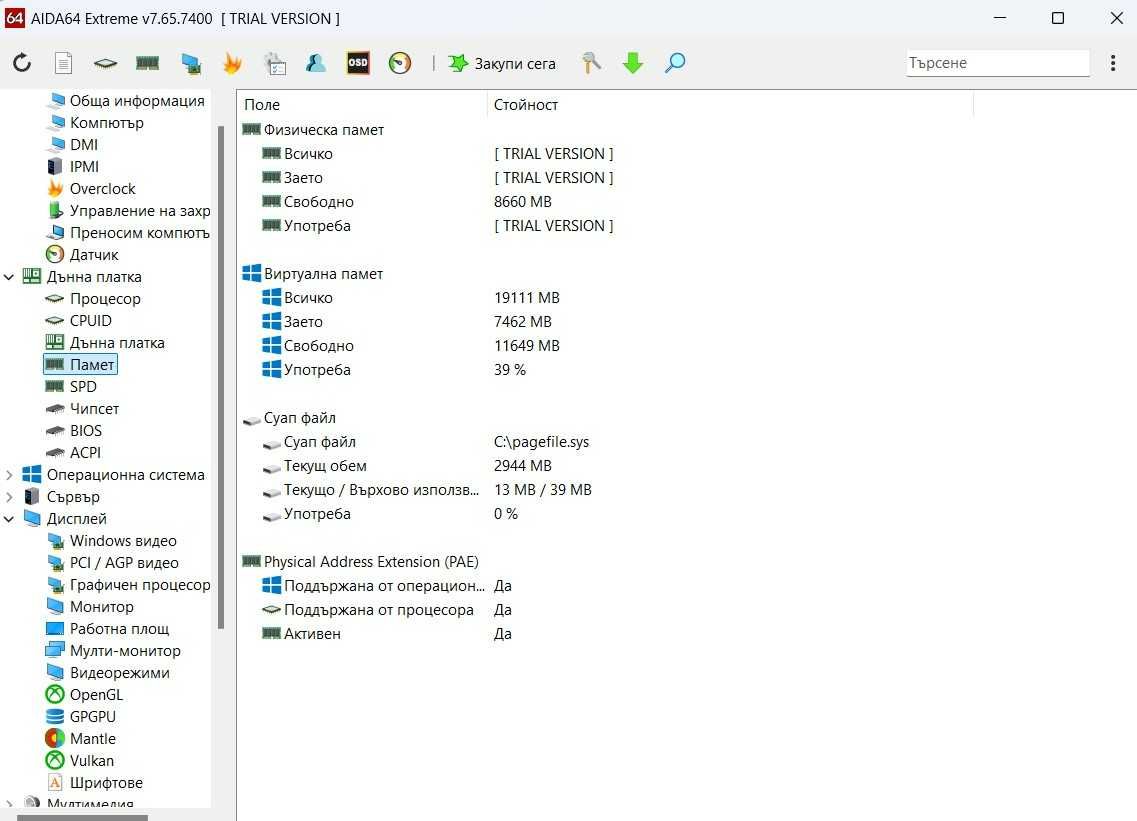The image size is (1137, 821).
Task: Select Процесор in the tree
Action: click(x=94, y=299)
